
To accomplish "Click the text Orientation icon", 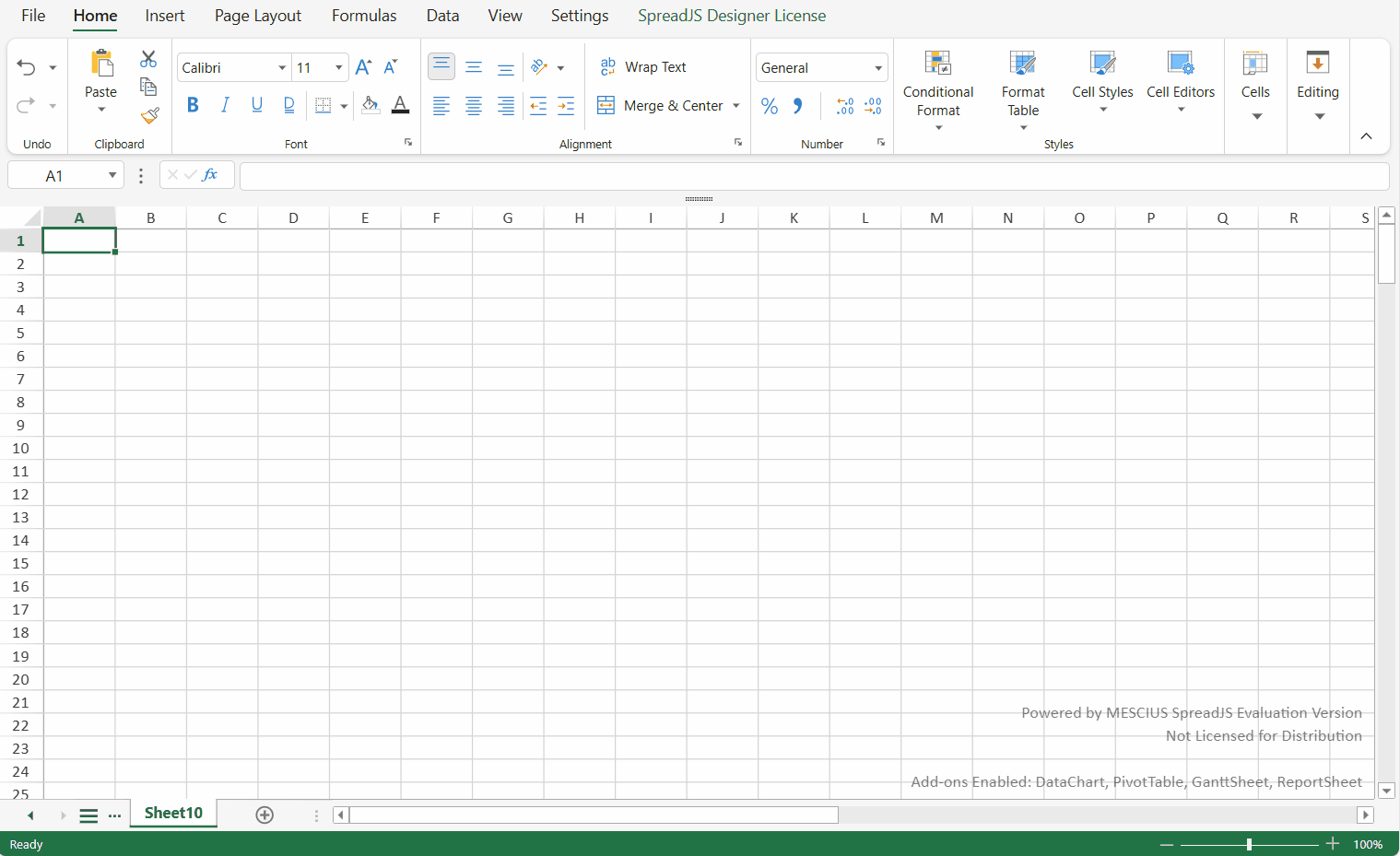I will [540, 67].
